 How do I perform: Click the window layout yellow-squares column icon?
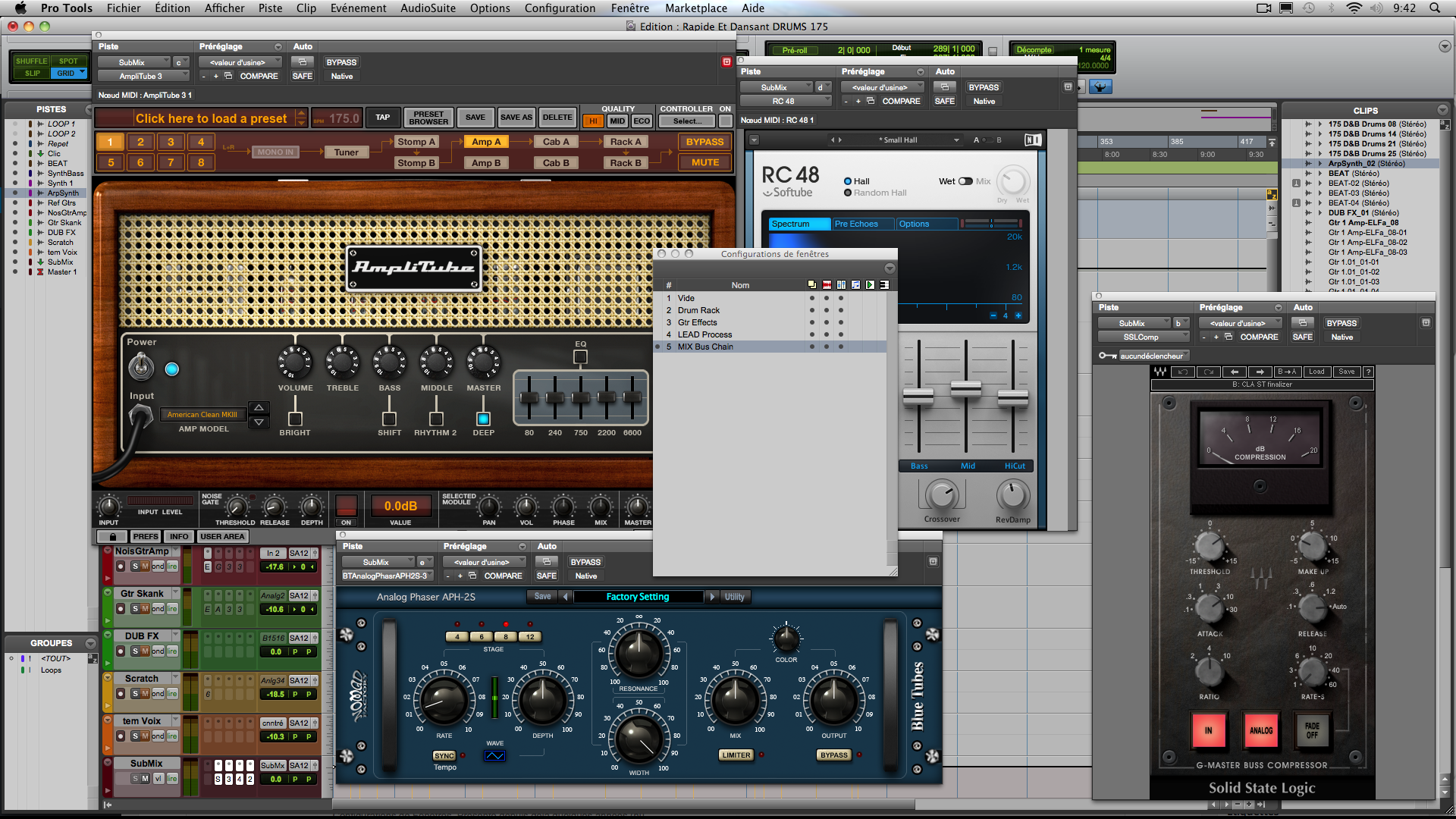[x=812, y=285]
